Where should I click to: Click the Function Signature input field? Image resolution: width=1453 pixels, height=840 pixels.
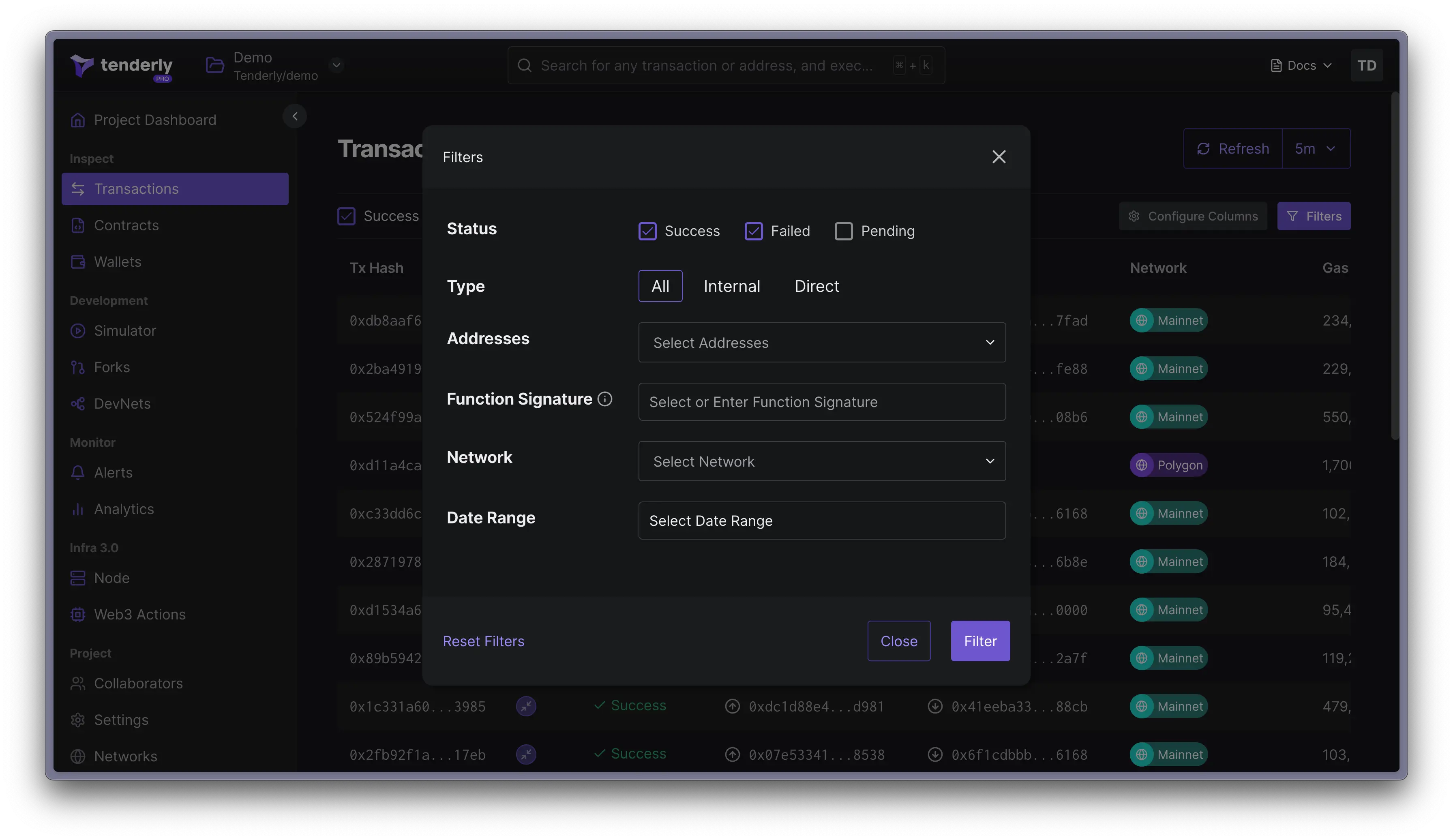coord(822,402)
